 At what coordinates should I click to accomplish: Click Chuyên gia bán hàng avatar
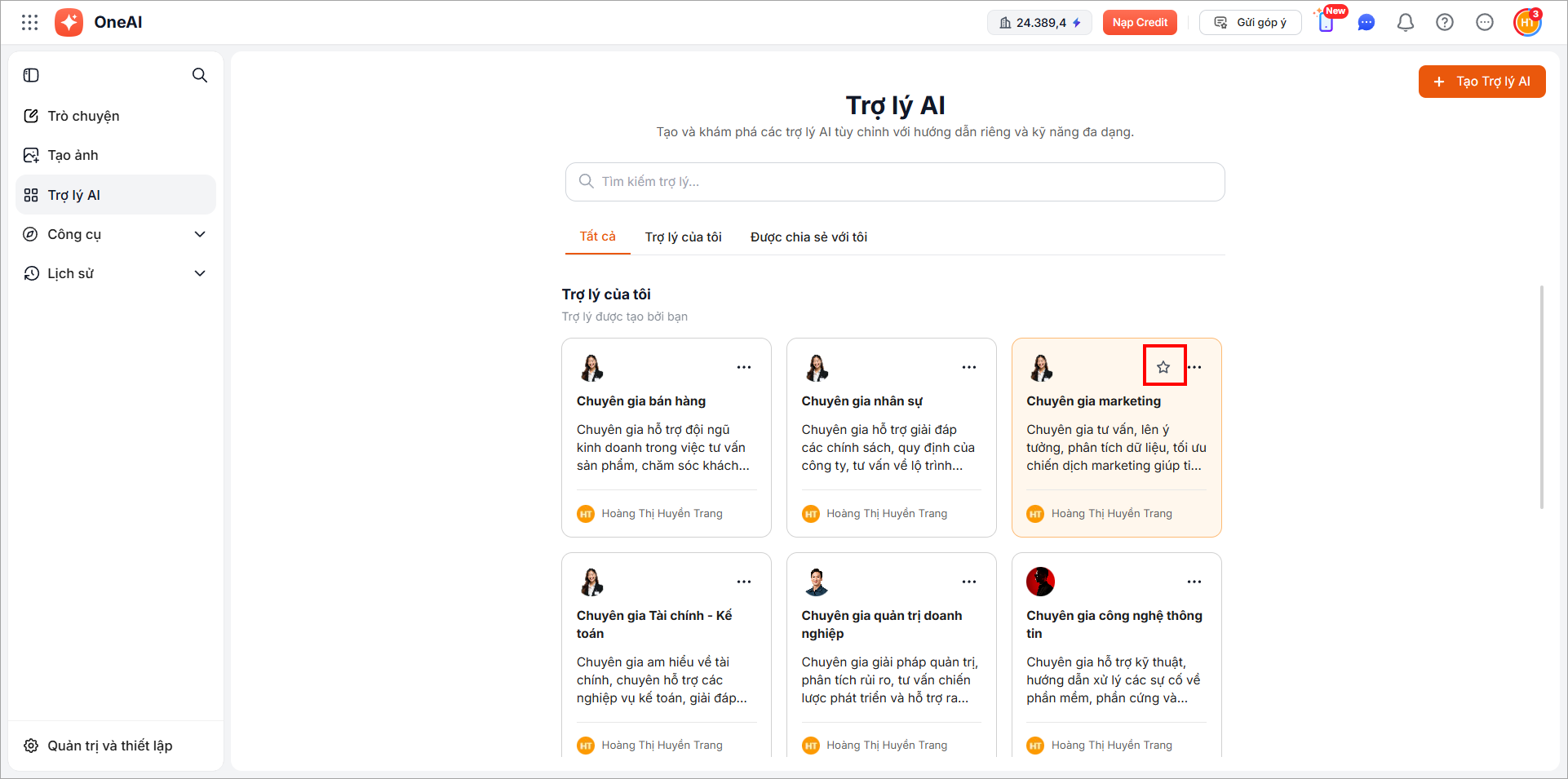(591, 368)
